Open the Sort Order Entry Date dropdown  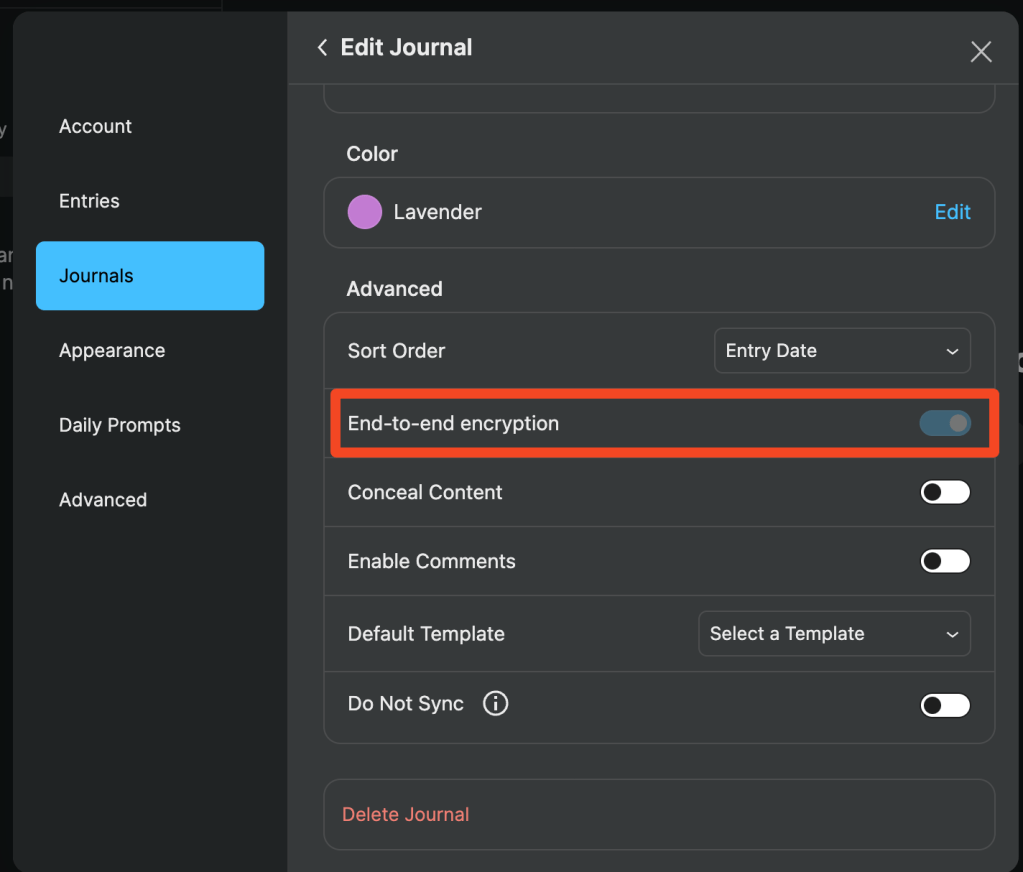pyautogui.click(x=842, y=351)
